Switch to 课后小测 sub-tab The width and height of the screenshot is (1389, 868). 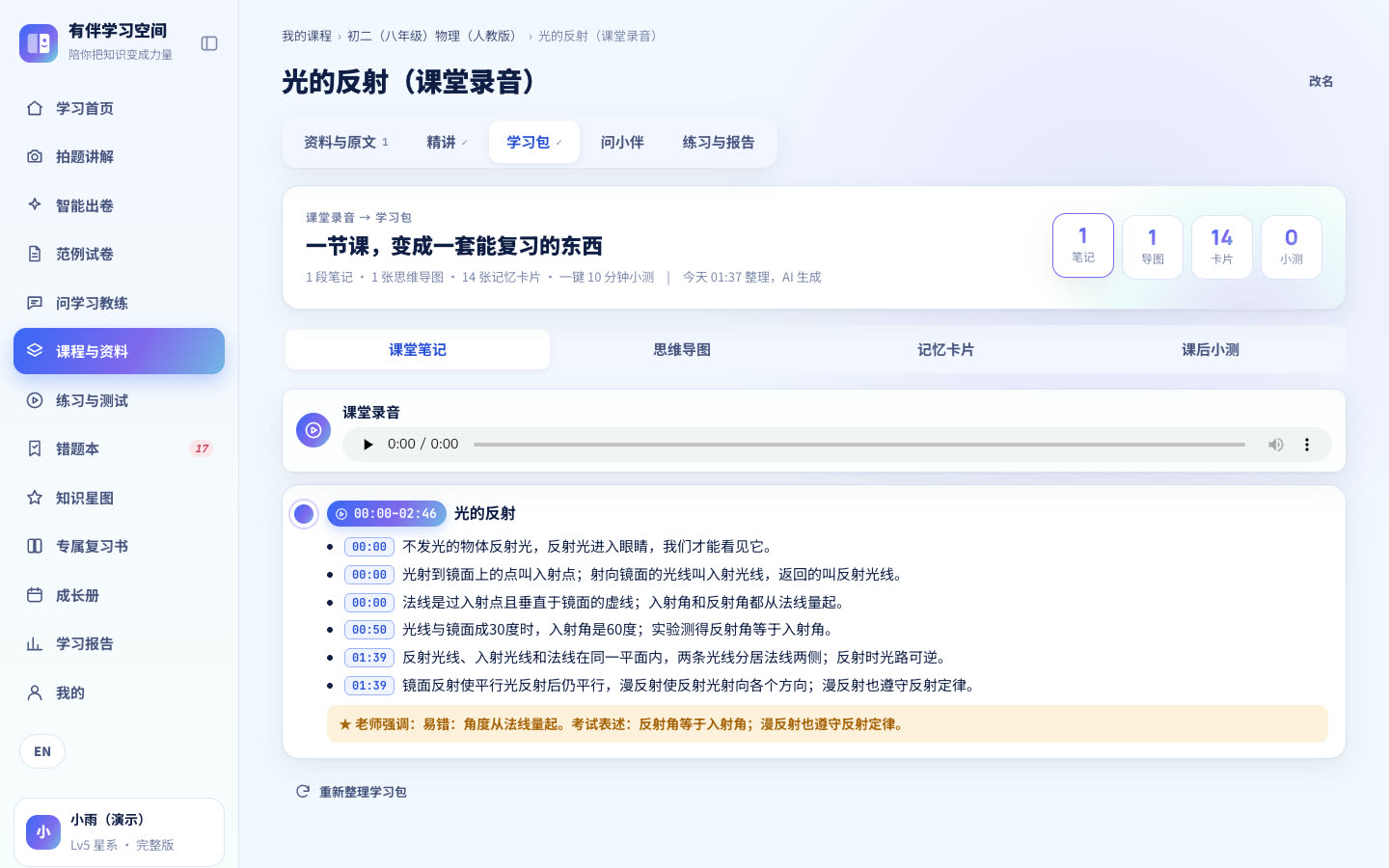1211,349
